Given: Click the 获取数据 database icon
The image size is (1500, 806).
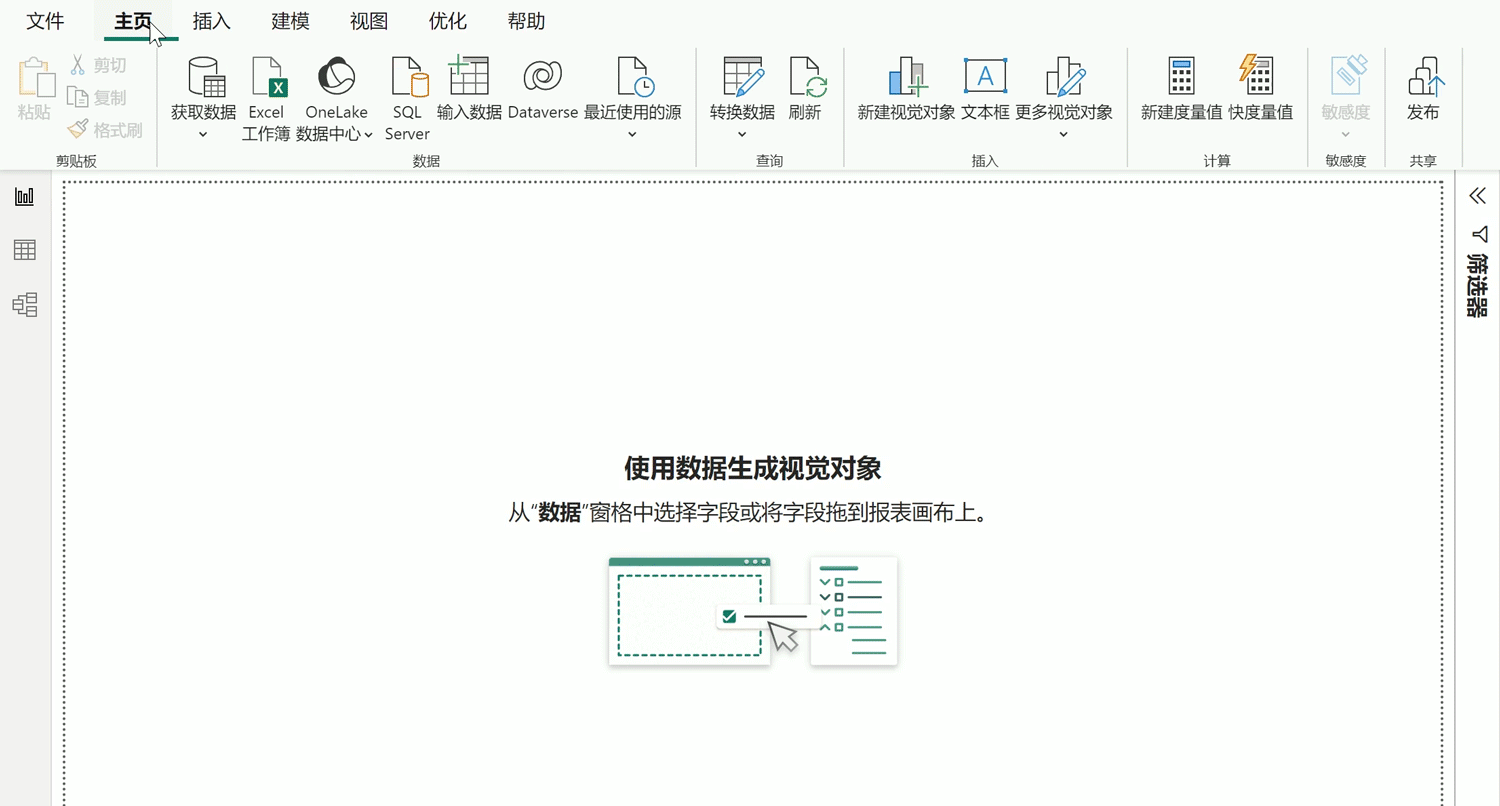Looking at the screenshot, I should click(x=204, y=77).
